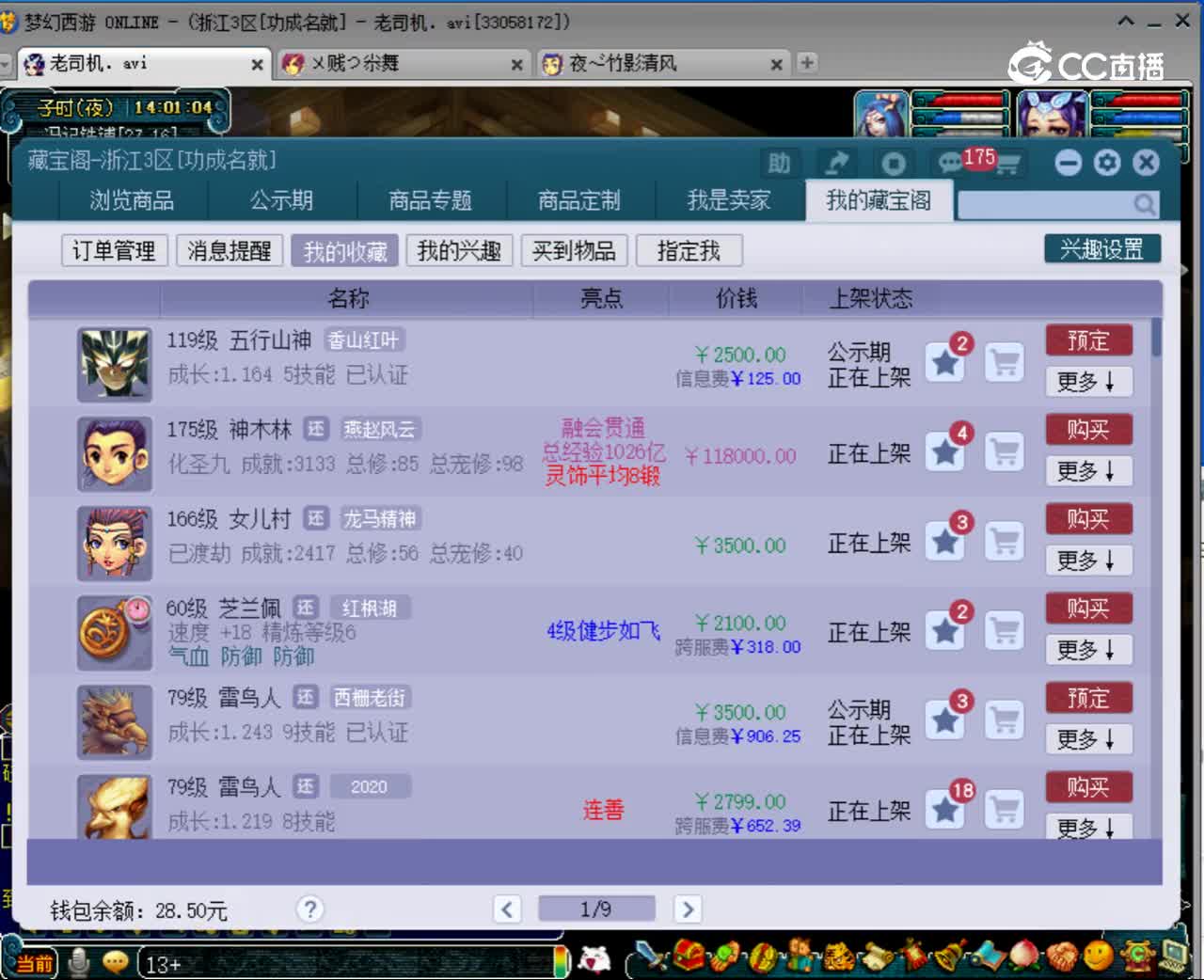This screenshot has width=1204, height=980.
Task: Add new game window tab plus
Action: [806, 63]
